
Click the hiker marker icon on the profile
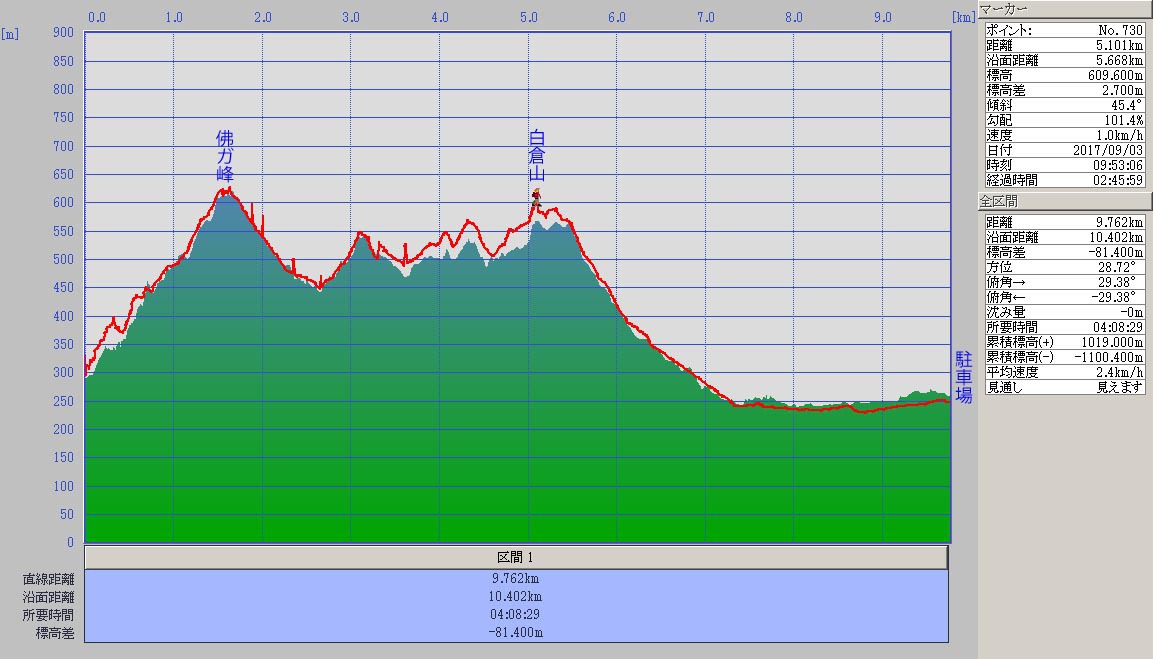(x=536, y=197)
